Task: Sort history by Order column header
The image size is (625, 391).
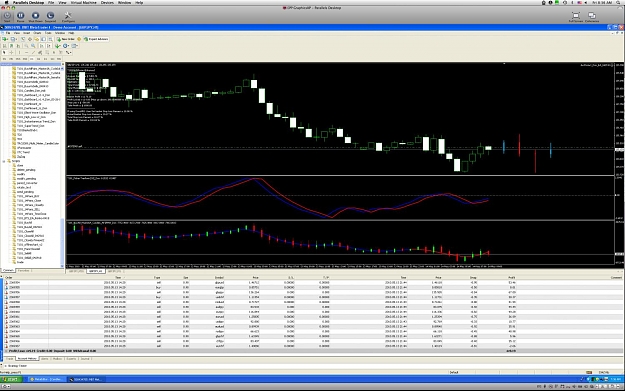Action: [8, 277]
